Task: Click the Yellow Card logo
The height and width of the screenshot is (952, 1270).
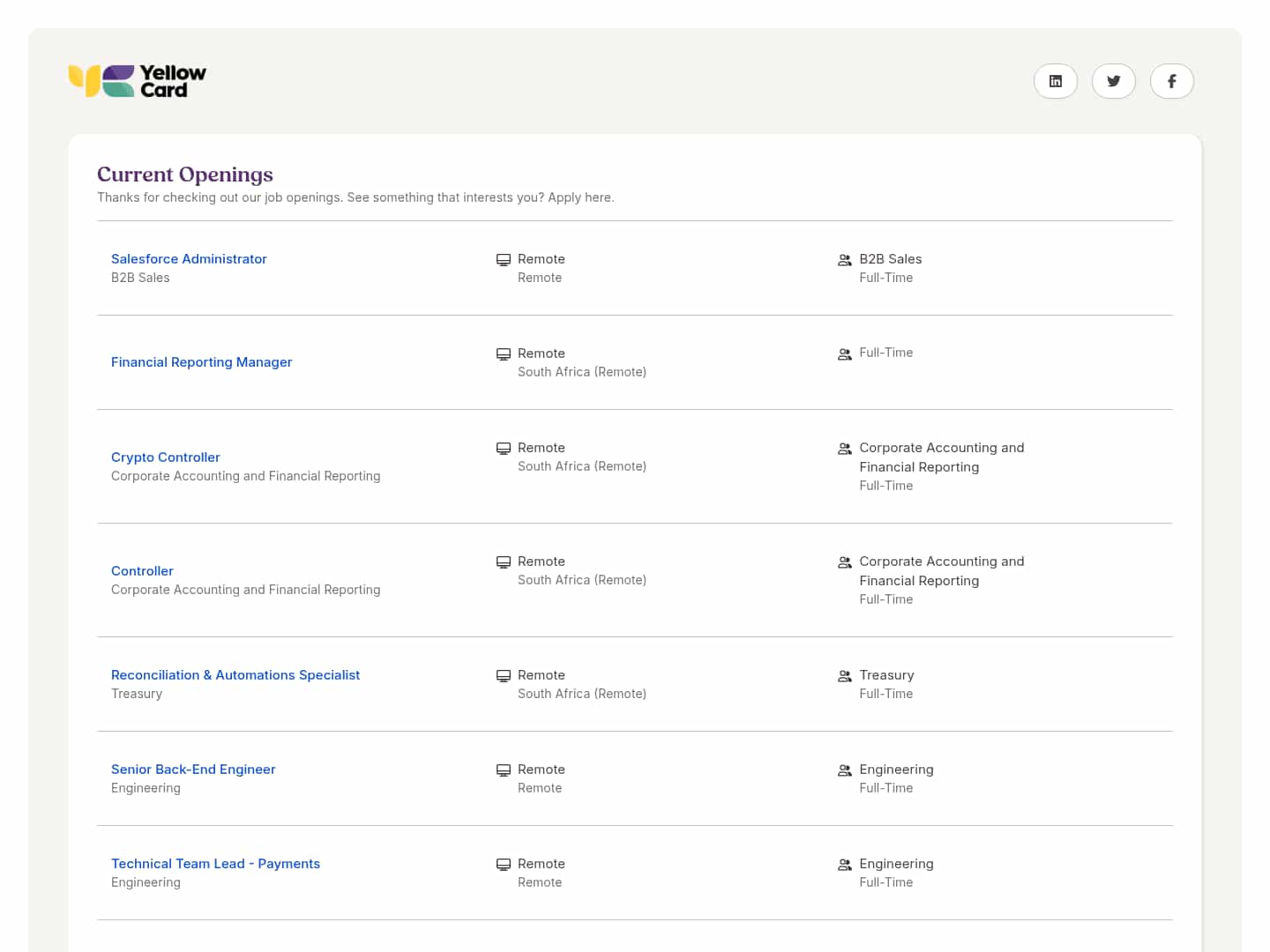Action: tap(138, 81)
